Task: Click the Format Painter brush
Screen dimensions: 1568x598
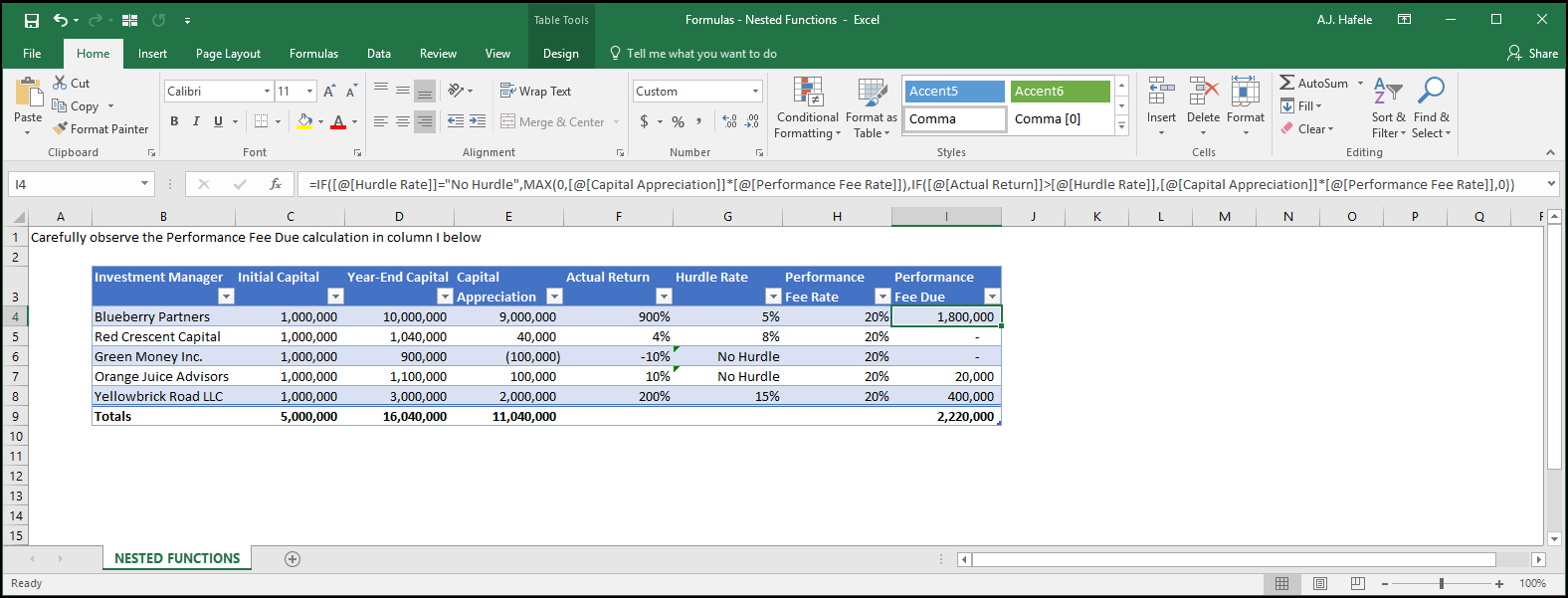Action: coord(60,128)
